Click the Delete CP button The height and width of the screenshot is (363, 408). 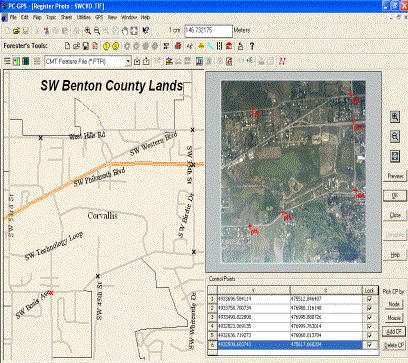pyautogui.click(x=394, y=345)
